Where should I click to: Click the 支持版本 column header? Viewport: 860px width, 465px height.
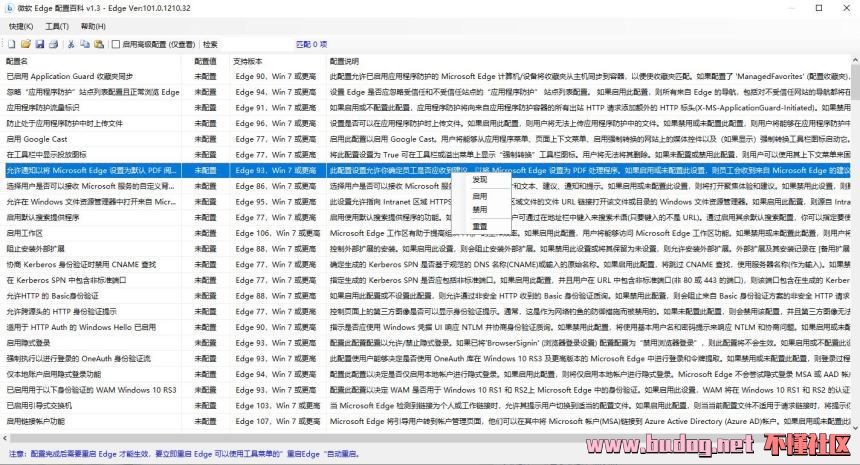[x=247, y=61]
